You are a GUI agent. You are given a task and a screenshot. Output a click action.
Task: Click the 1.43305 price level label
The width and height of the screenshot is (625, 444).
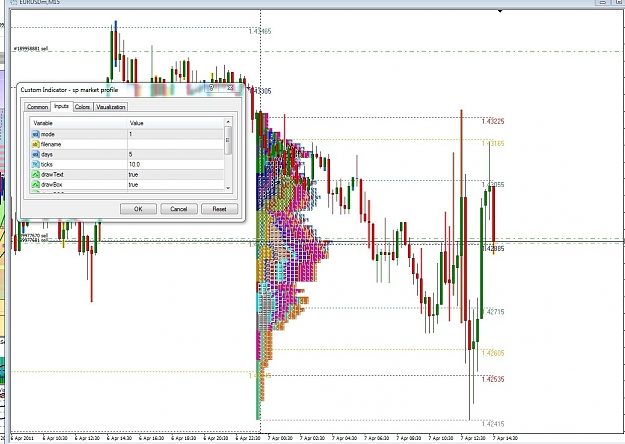tap(261, 91)
